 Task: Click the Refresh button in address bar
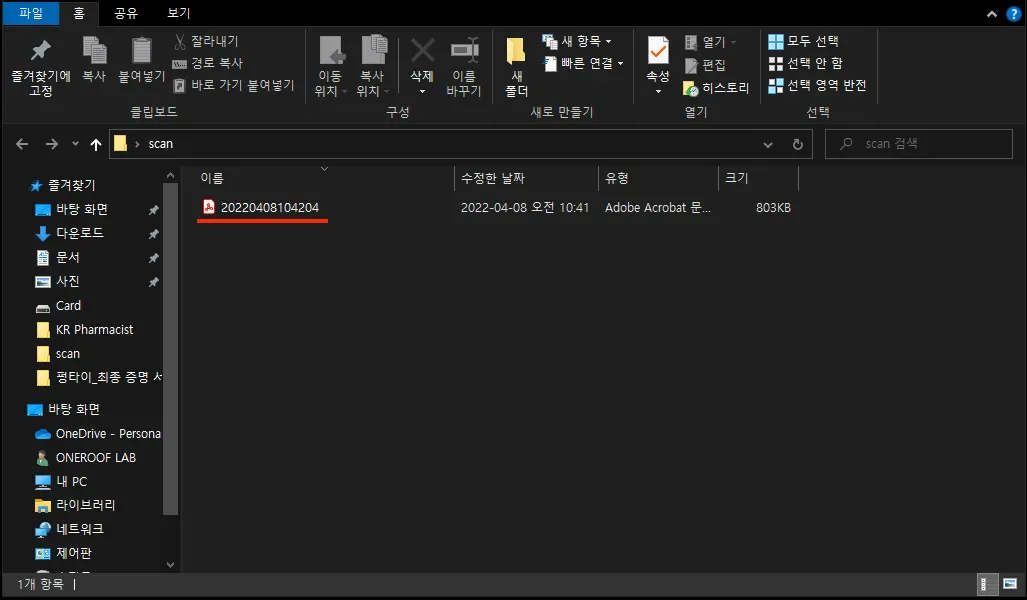coord(798,145)
